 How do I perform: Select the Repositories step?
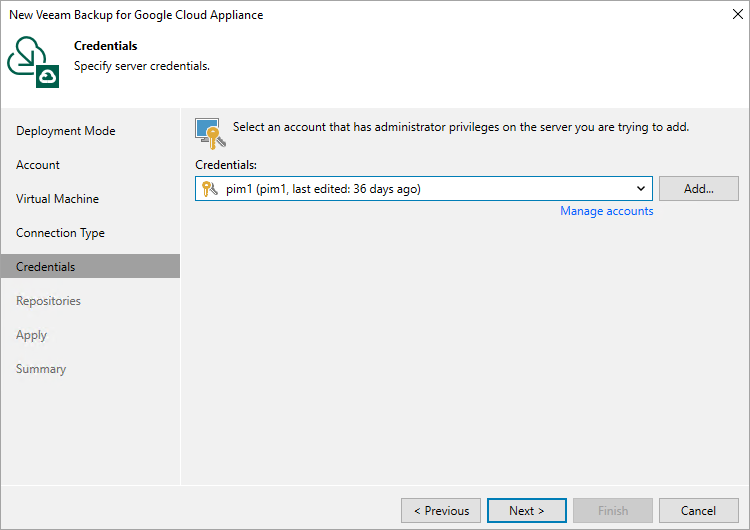point(48,301)
